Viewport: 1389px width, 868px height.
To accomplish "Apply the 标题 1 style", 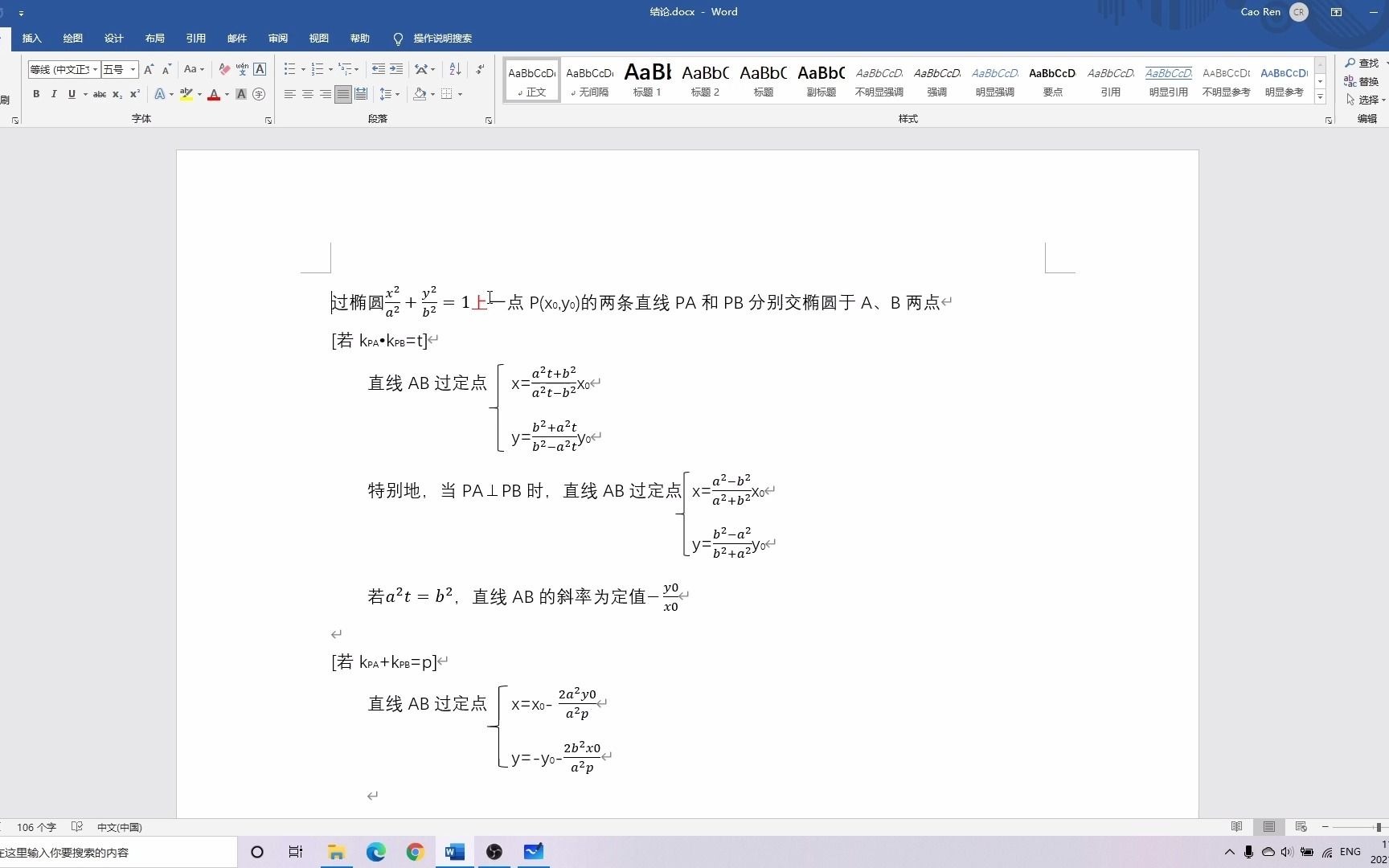I will [646, 80].
